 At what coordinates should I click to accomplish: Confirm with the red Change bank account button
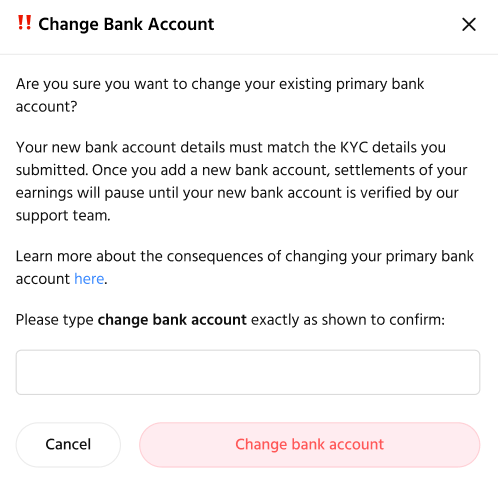pyautogui.click(x=310, y=445)
